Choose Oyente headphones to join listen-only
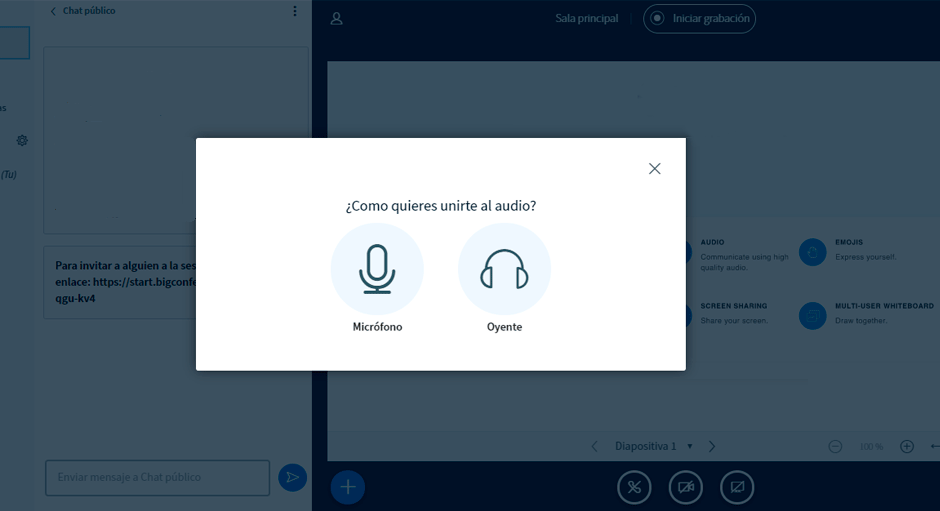 504,270
